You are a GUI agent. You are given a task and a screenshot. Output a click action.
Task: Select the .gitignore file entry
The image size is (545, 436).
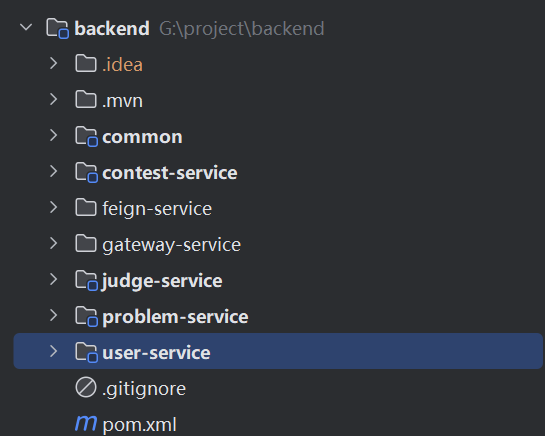pyautogui.click(x=144, y=389)
